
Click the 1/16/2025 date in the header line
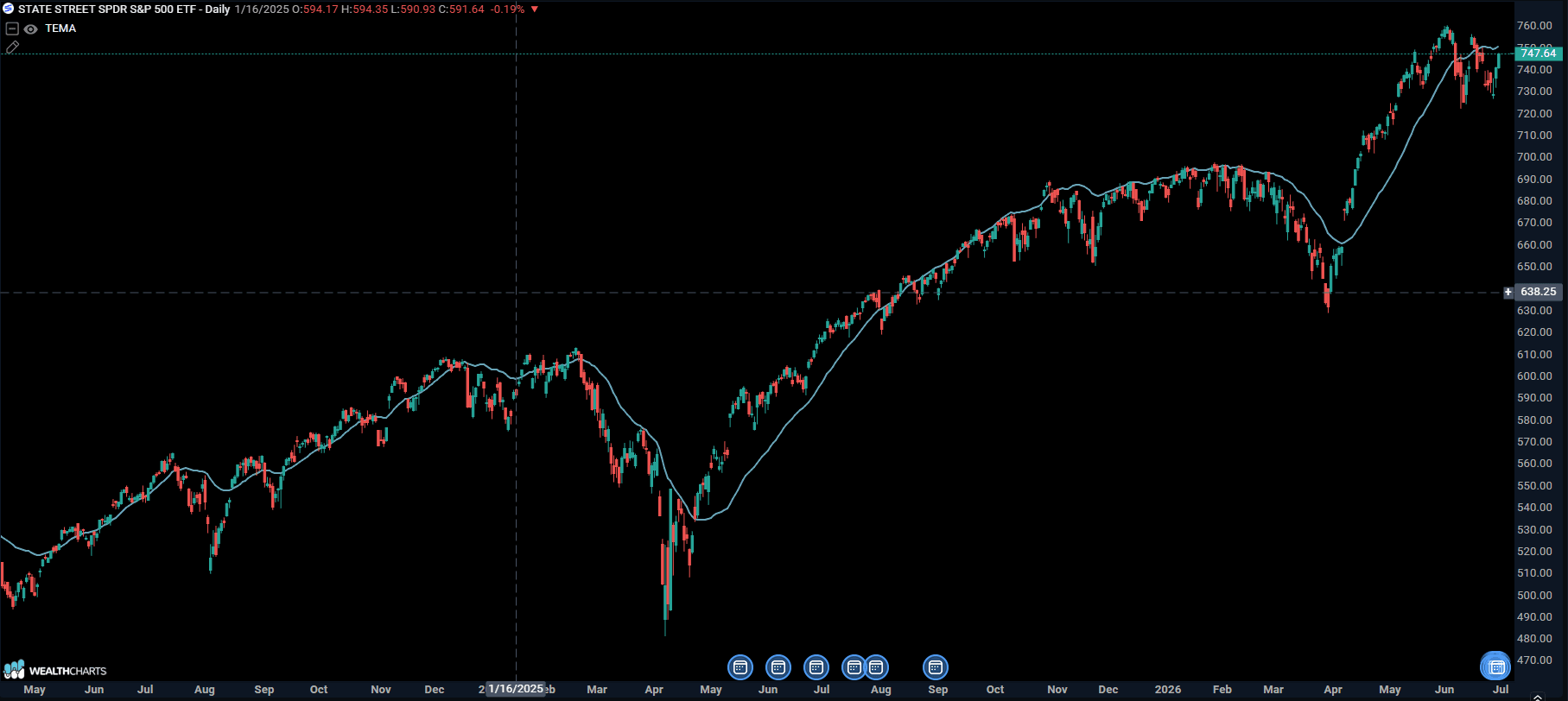(x=262, y=9)
